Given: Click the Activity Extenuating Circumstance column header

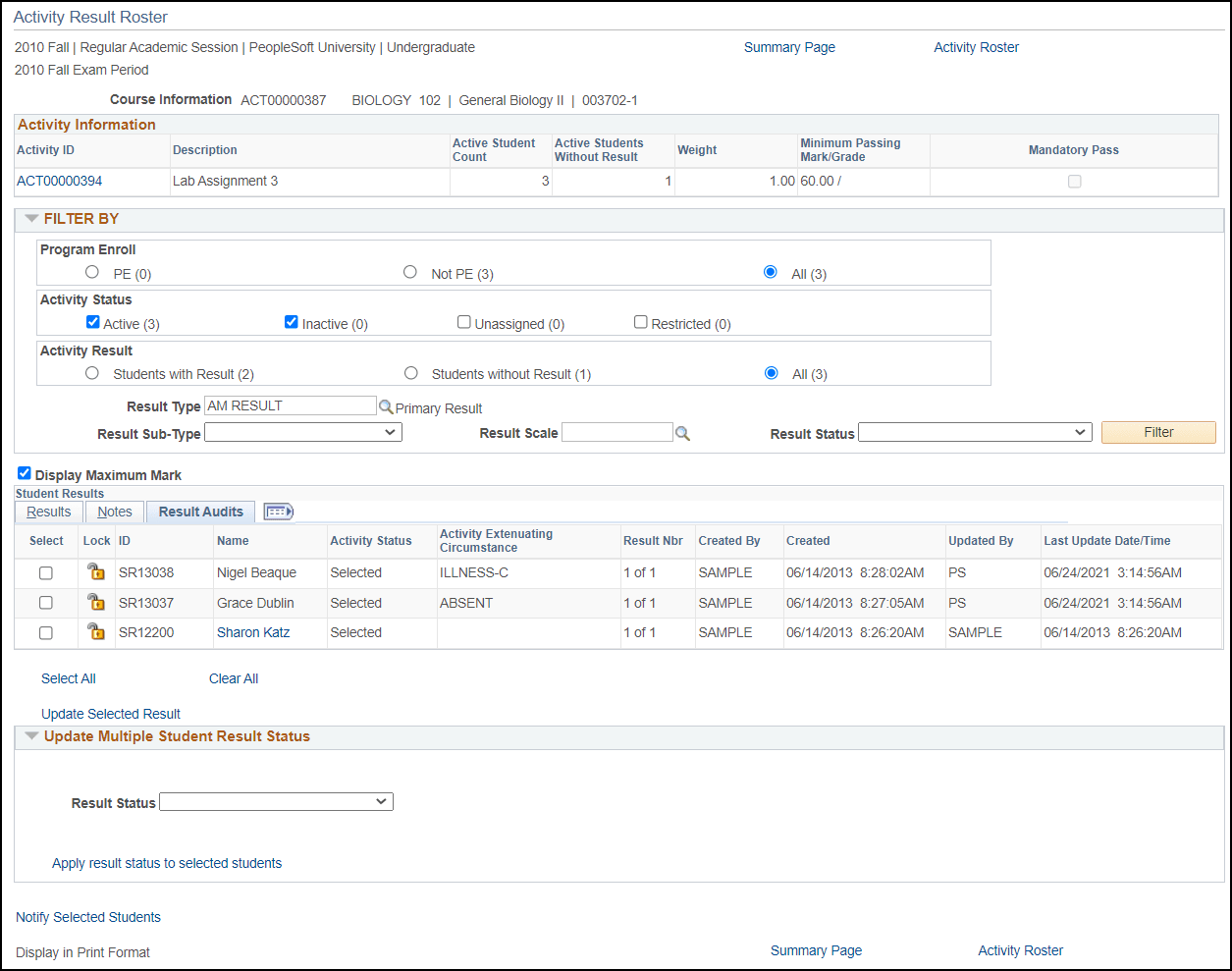Looking at the screenshot, I should 496,541.
